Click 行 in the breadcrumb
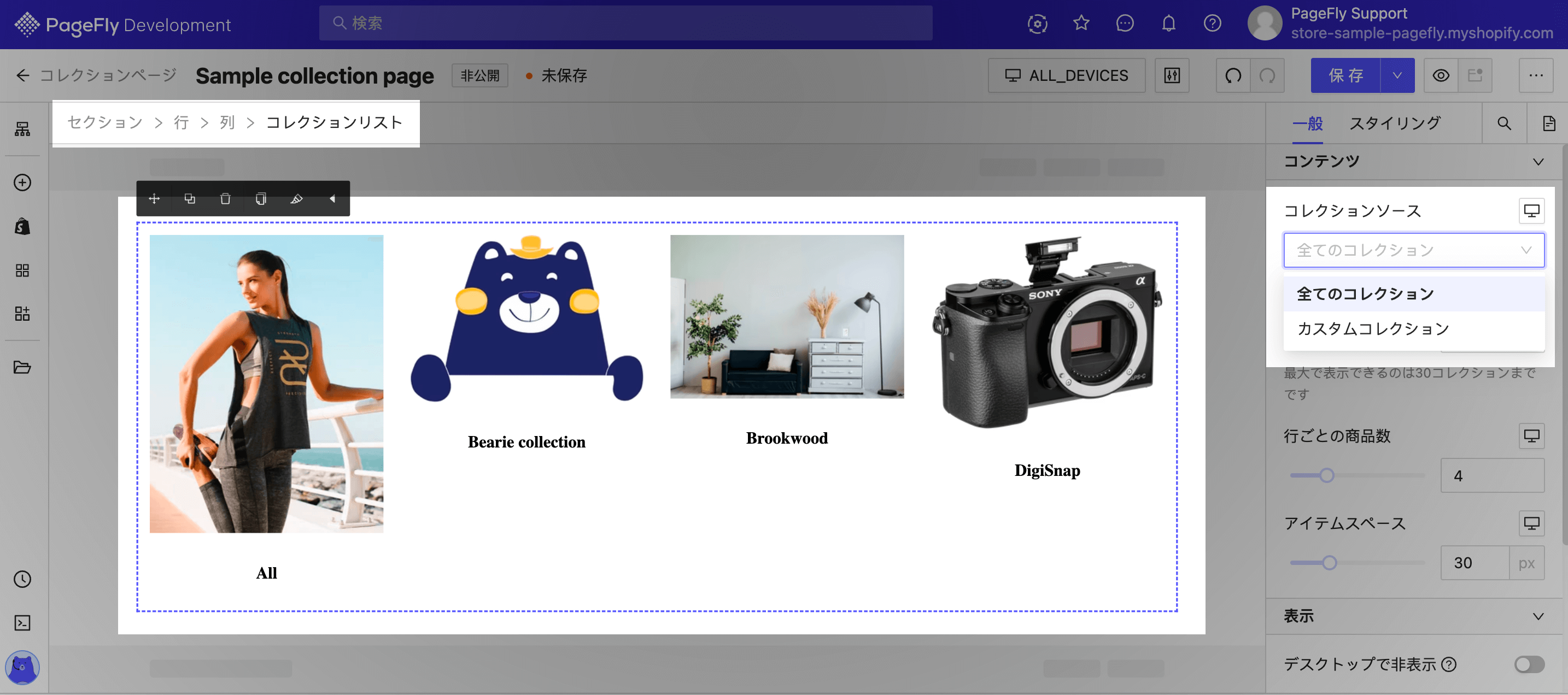This screenshot has height=695, width=1568. (181, 122)
